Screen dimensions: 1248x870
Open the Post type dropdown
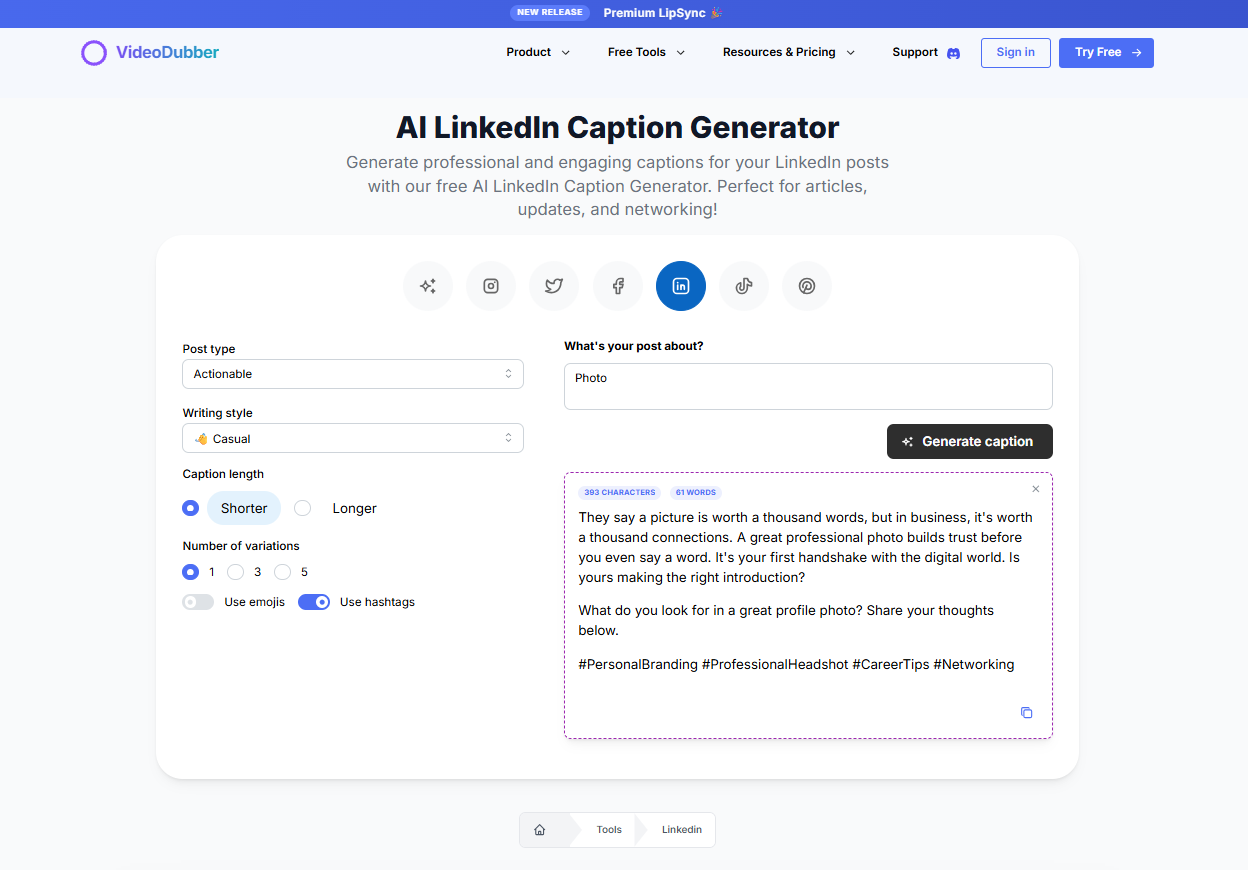(x=353, y=374)
